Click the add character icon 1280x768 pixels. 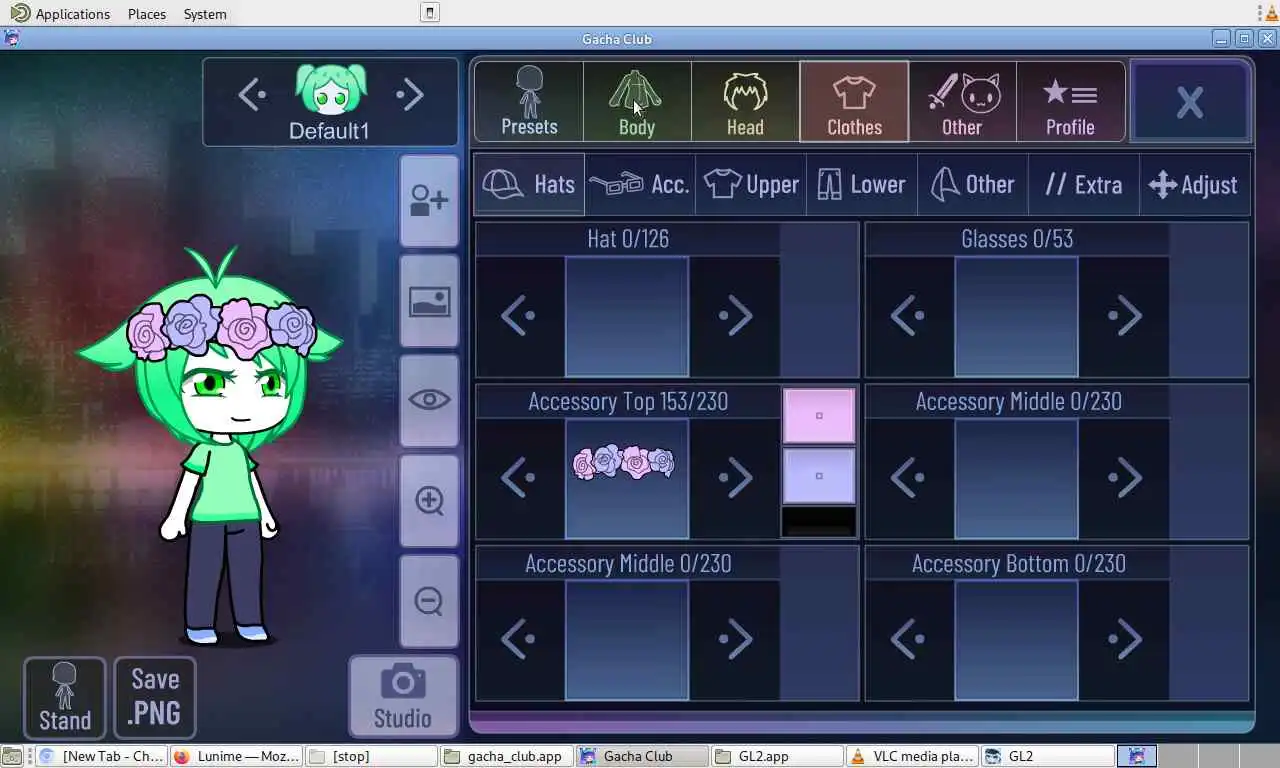pos(429,200)
